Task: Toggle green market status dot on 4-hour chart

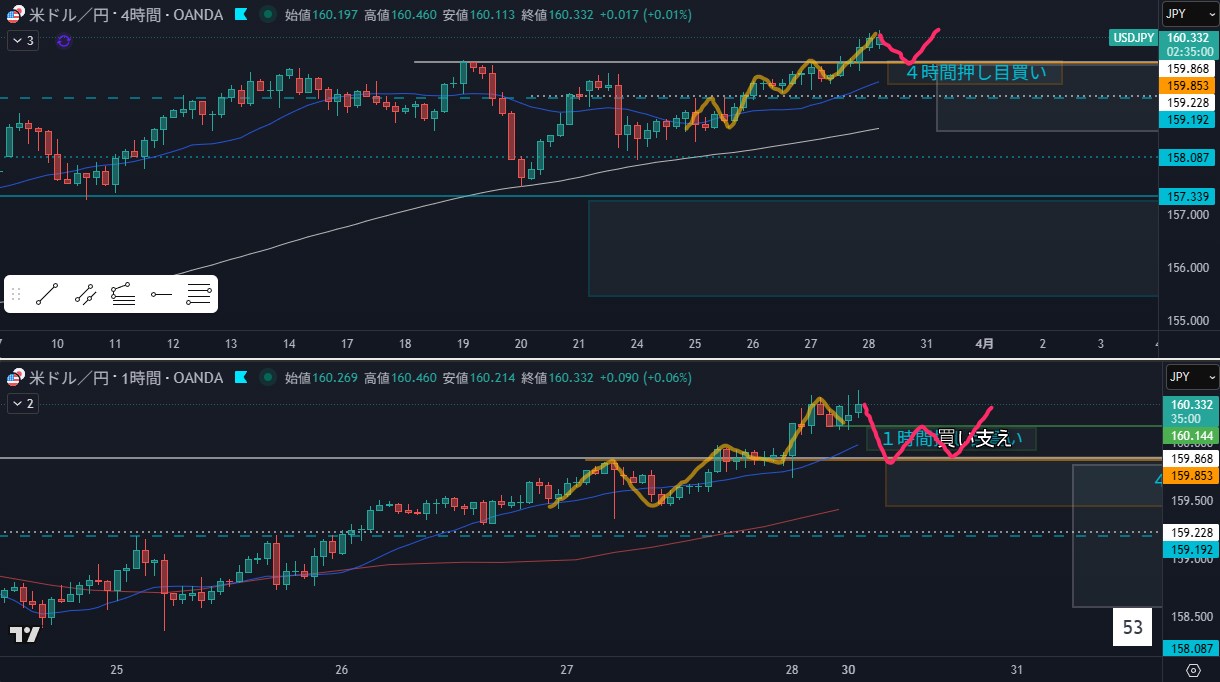Action: click(x=267, y=14)
